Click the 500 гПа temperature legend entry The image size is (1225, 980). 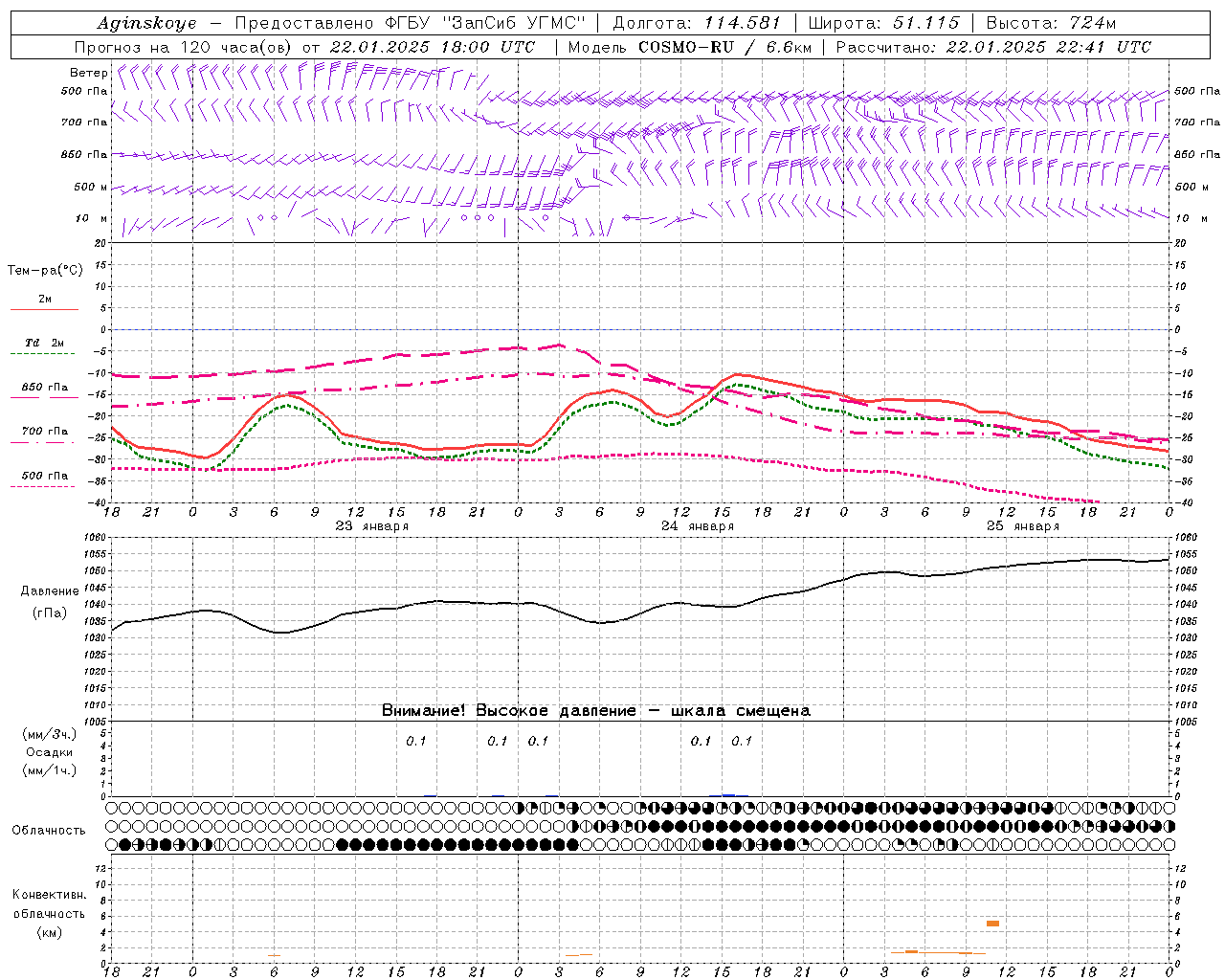pyautogui.click(x=44, y=476)
